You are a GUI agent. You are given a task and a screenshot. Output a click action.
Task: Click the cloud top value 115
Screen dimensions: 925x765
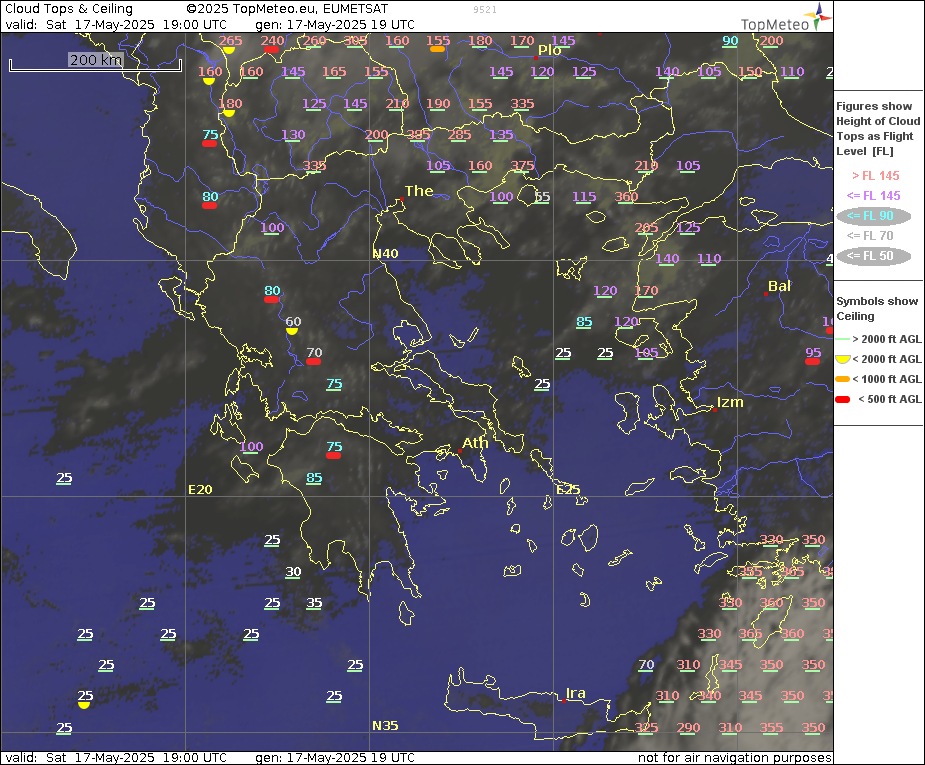coord(584,197)
